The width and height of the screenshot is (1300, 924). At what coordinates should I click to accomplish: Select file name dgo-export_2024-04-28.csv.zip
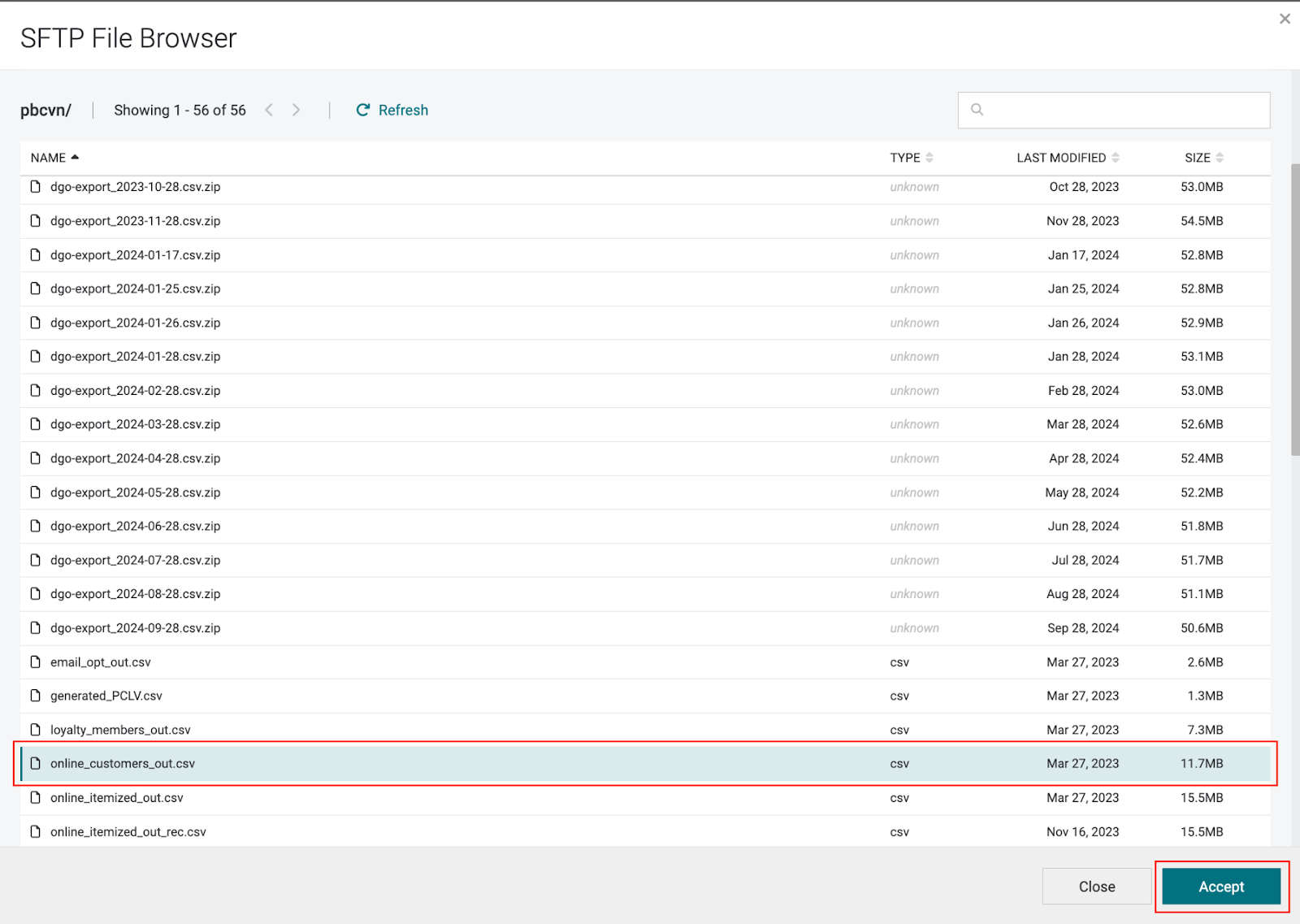tap(136, 458)
